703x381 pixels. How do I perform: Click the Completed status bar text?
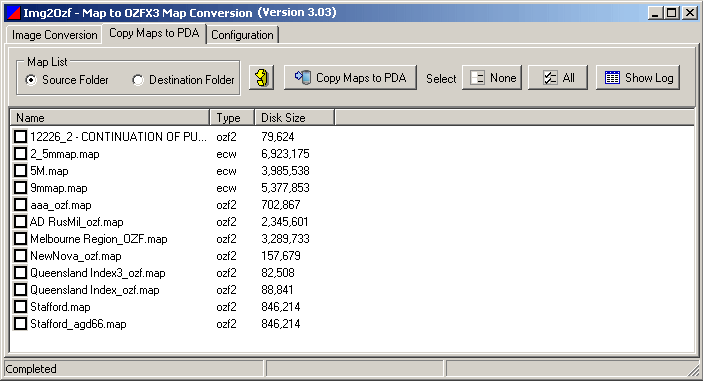(x=31, y=369)
